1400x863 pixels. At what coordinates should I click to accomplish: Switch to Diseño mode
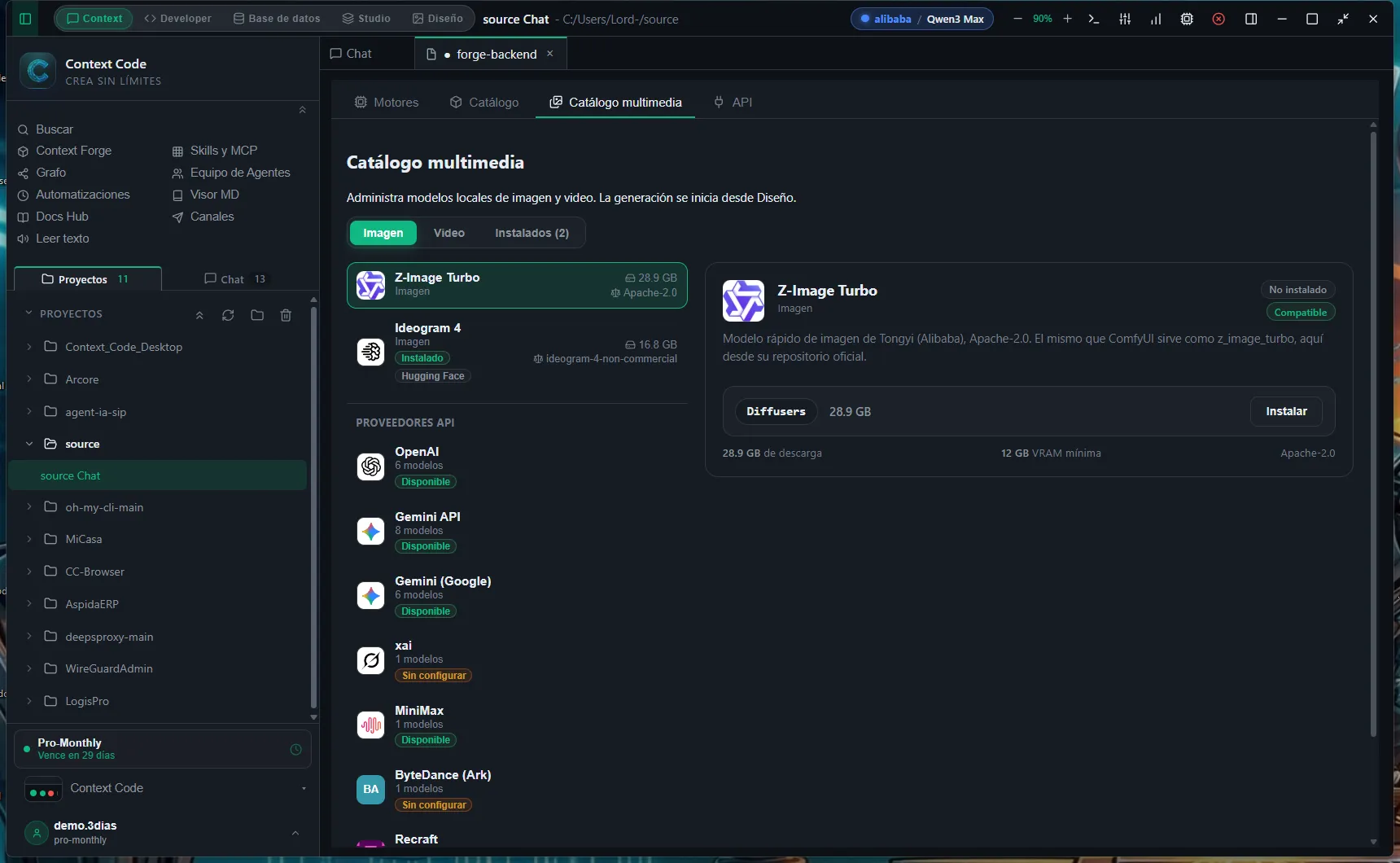point(437,19)
